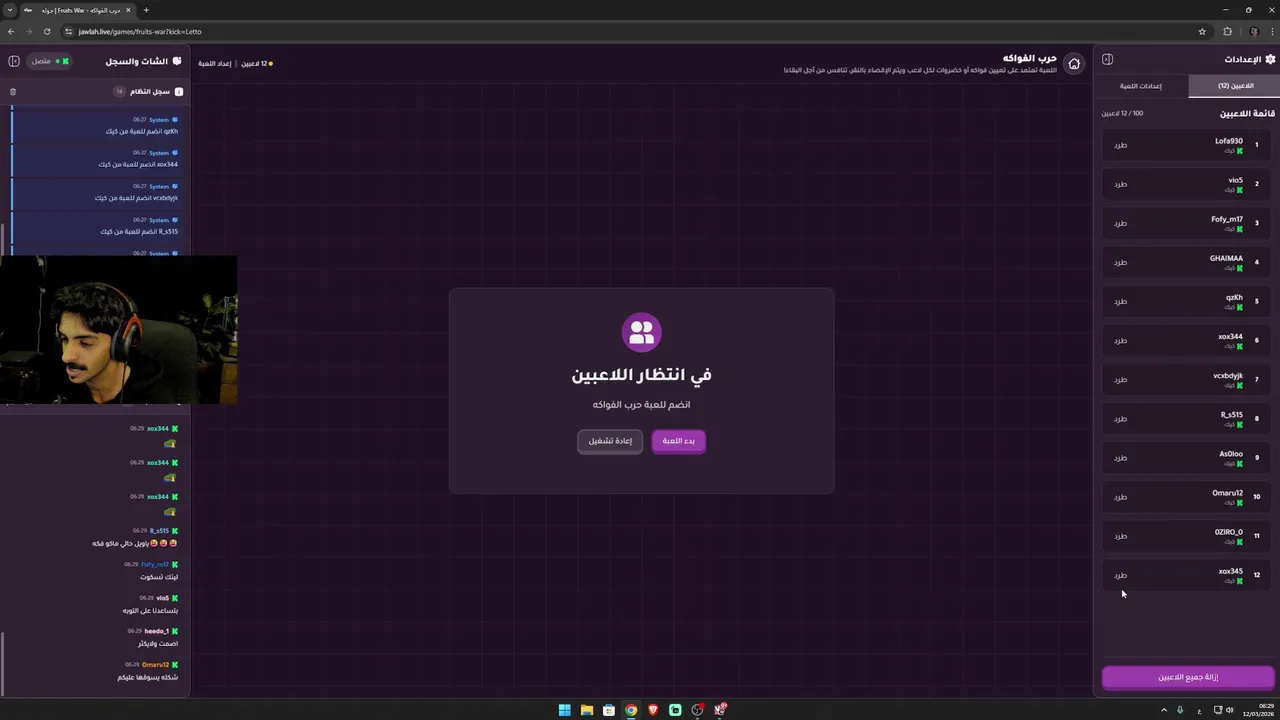Open the volume tray icon
The width and height of the screenshot is (1280, 720).
tap(1230, 710)
